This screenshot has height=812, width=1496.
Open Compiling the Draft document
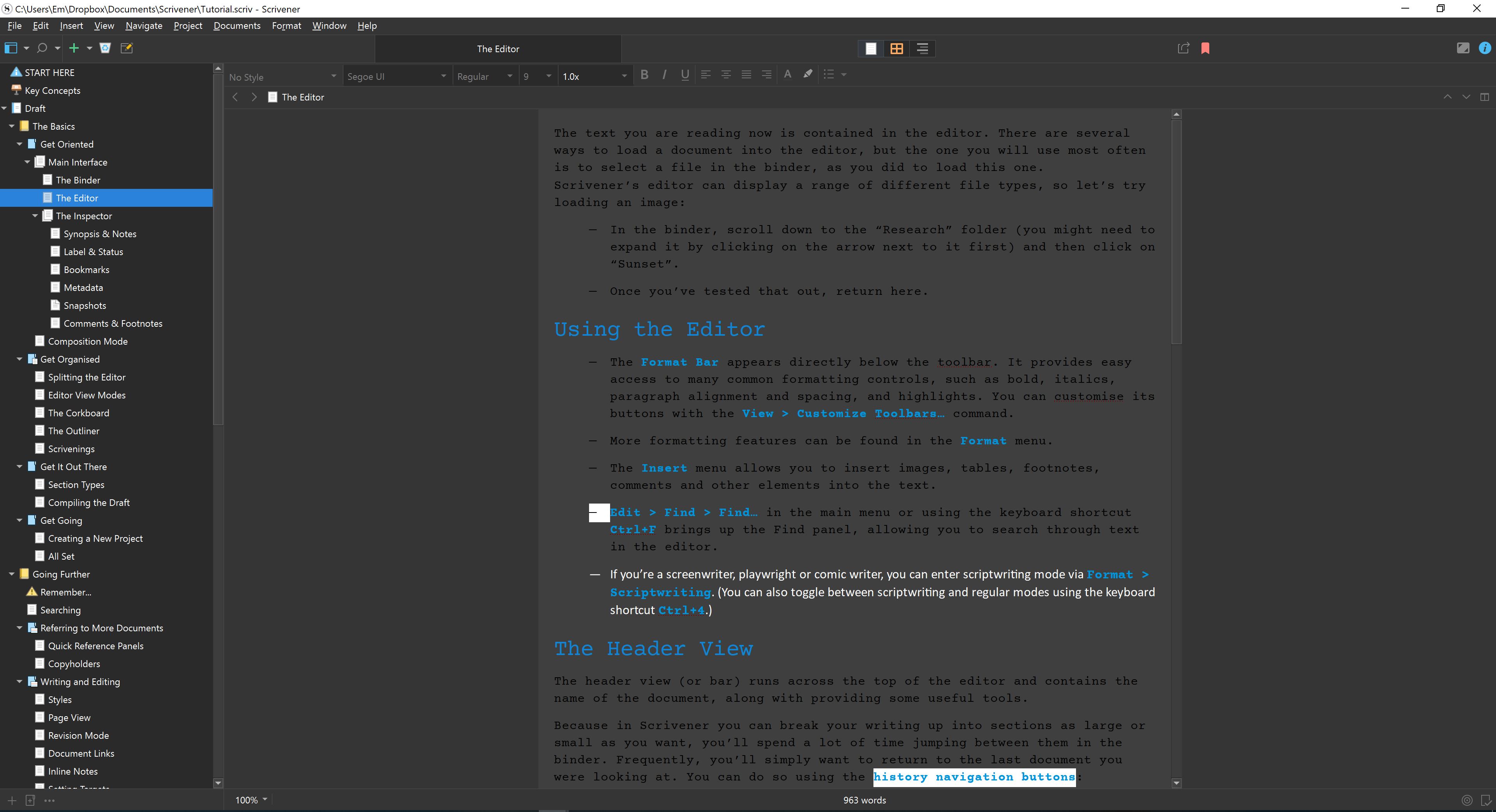pos(89,503)
